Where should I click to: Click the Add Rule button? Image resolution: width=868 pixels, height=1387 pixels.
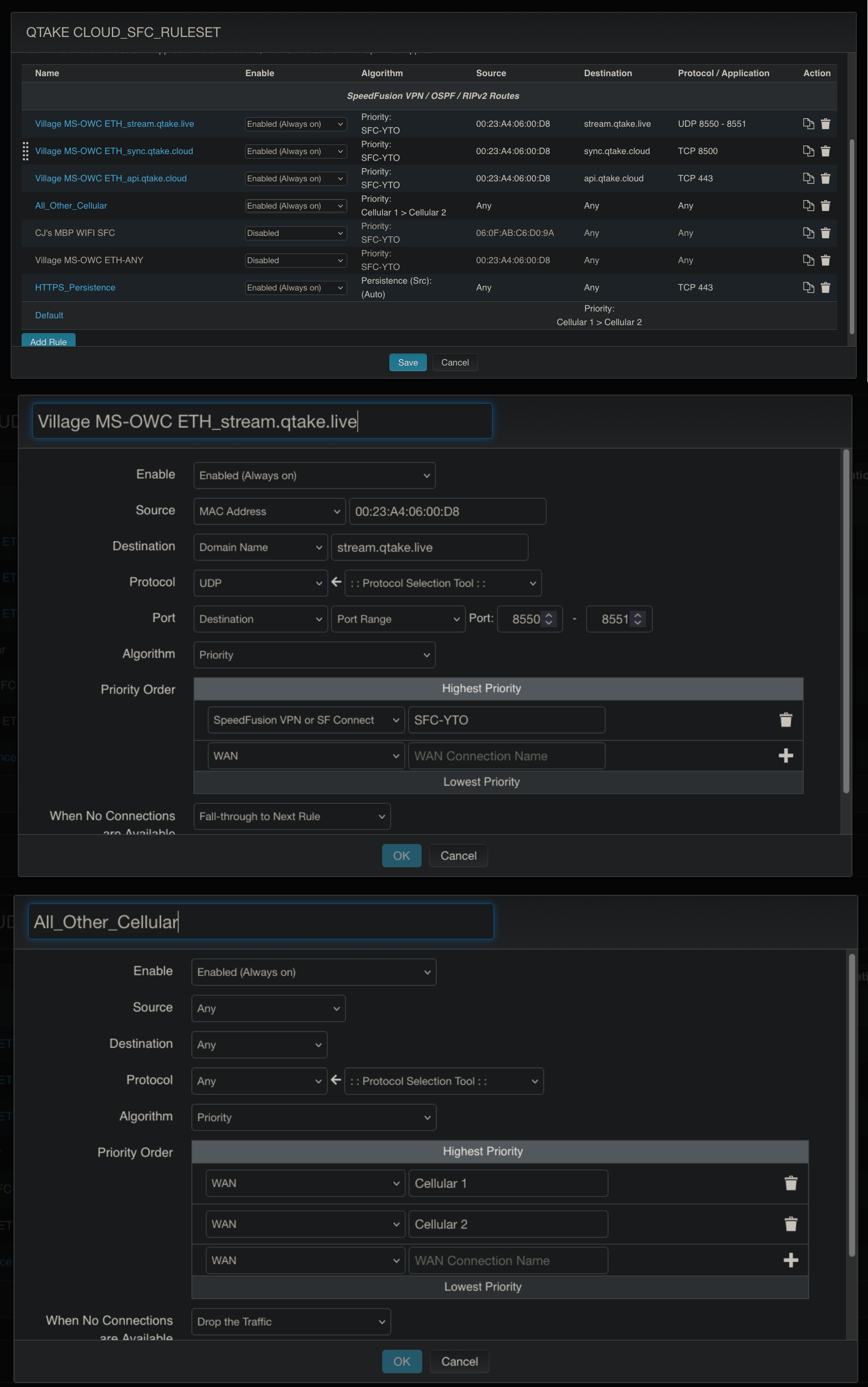48,341
